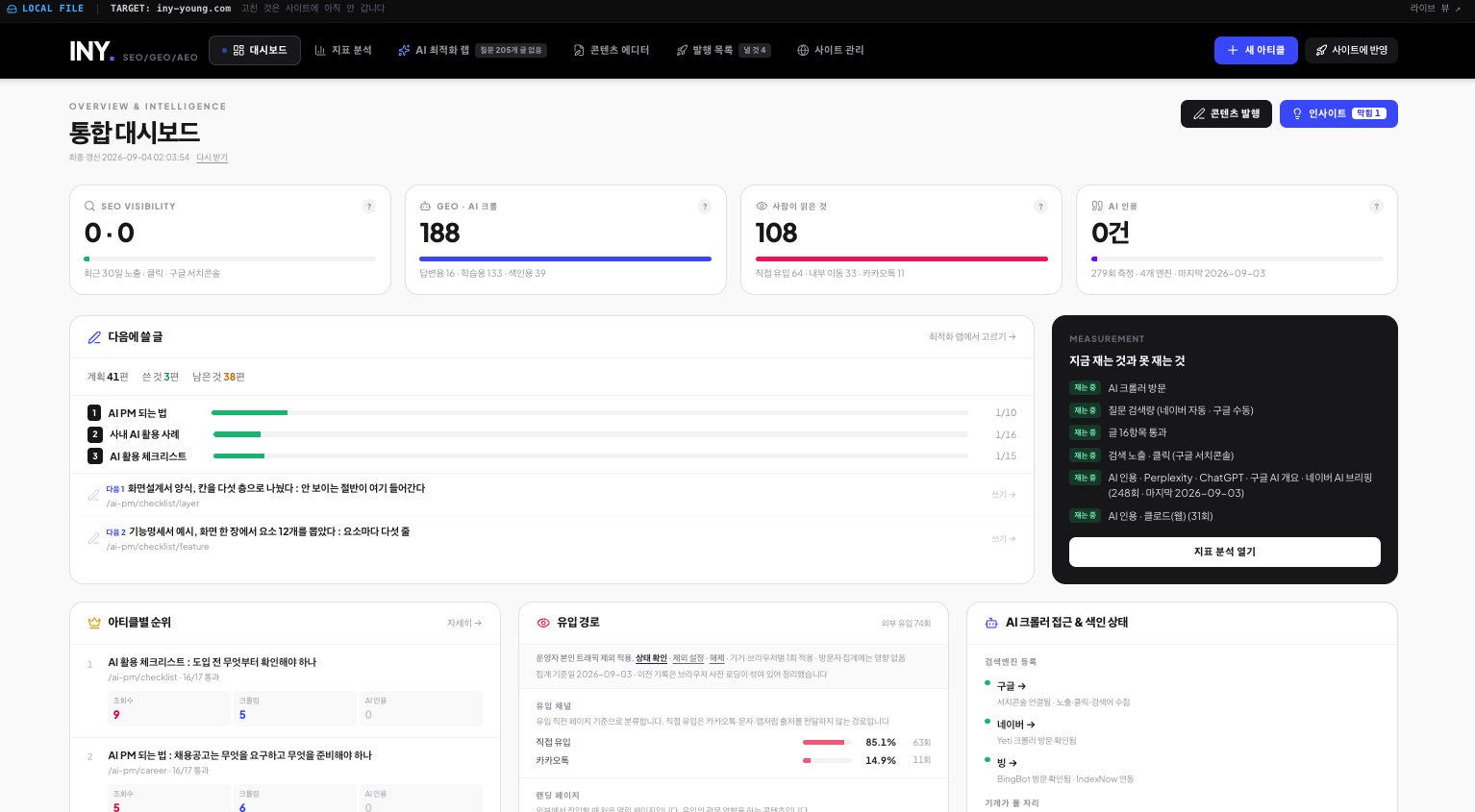Open the 지표 분석 nav item
Viewport: 1475px width, 812px height.
(343, 50)
